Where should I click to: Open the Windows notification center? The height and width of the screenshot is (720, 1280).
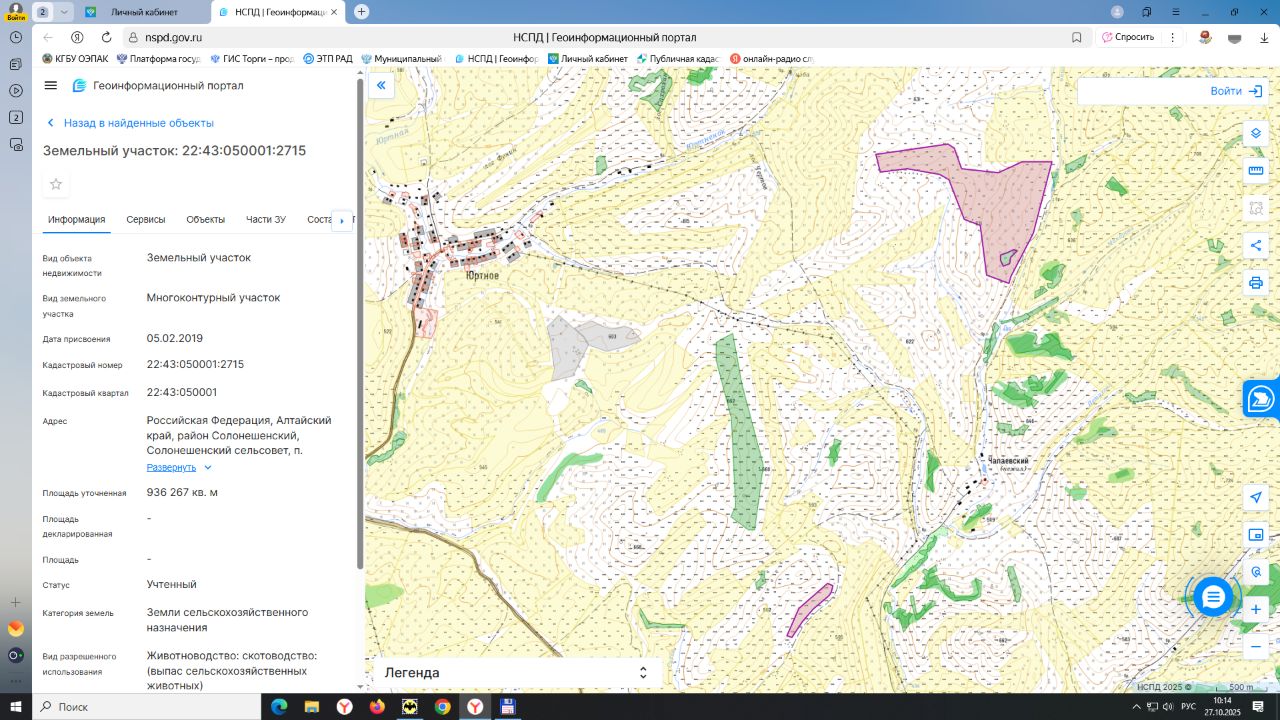1258,707
